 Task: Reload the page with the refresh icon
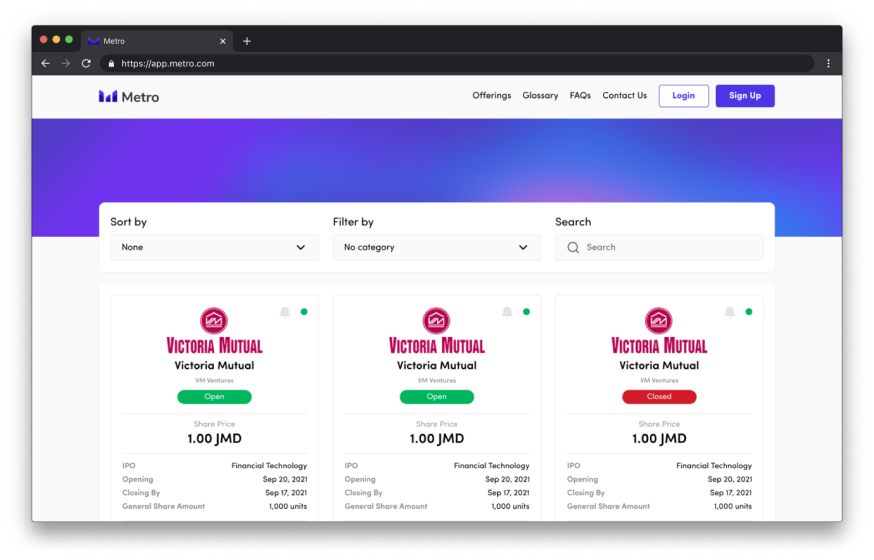click(86, 64)
